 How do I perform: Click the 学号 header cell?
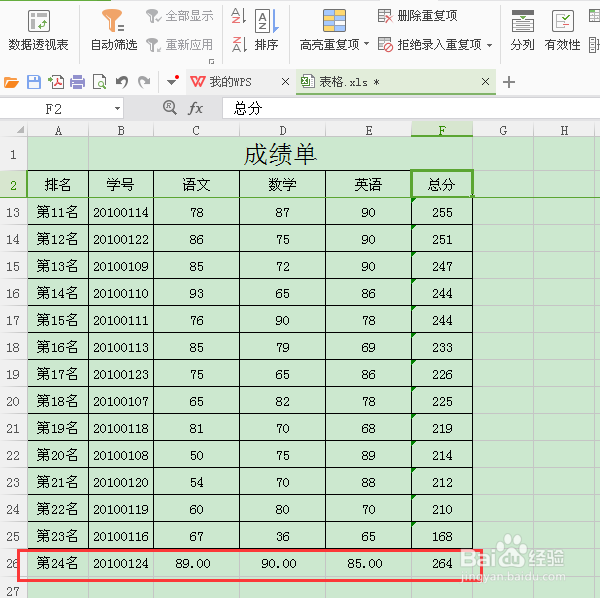(x=121, y=184)
